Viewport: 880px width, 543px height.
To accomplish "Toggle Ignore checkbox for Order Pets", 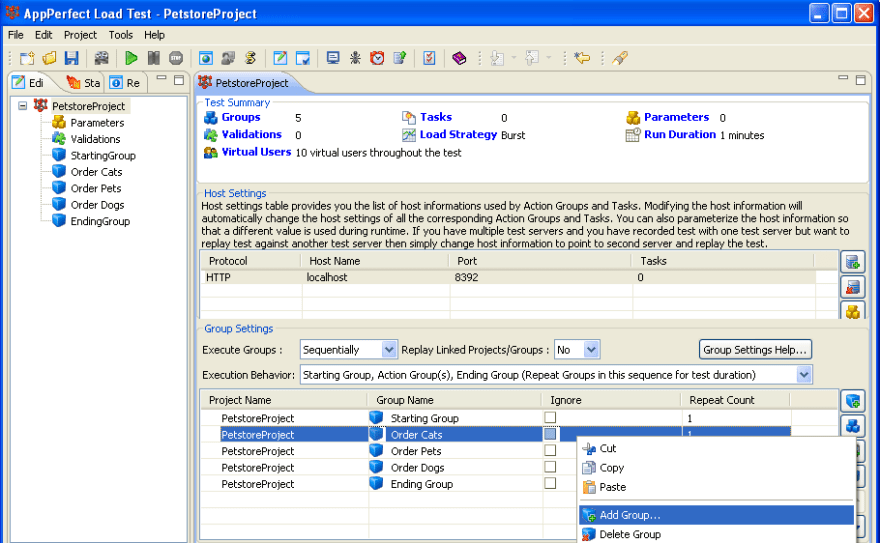I will (550, 450).
